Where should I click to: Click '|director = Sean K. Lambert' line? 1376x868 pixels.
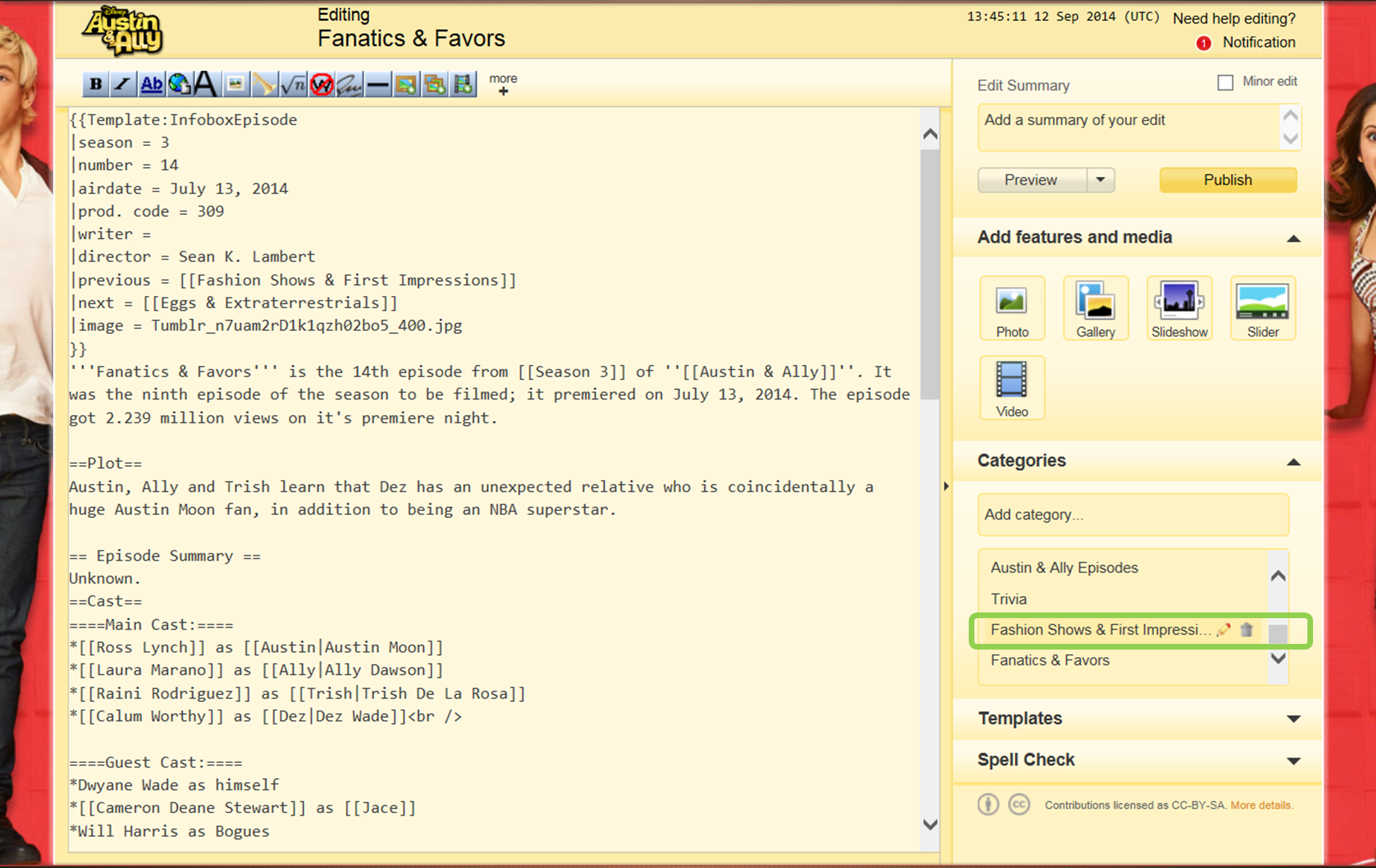[x=193, y=257]
